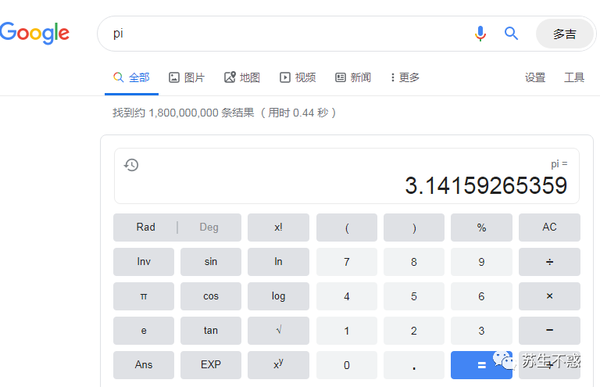Click the 'pi =' expression text

coord(559,164)
